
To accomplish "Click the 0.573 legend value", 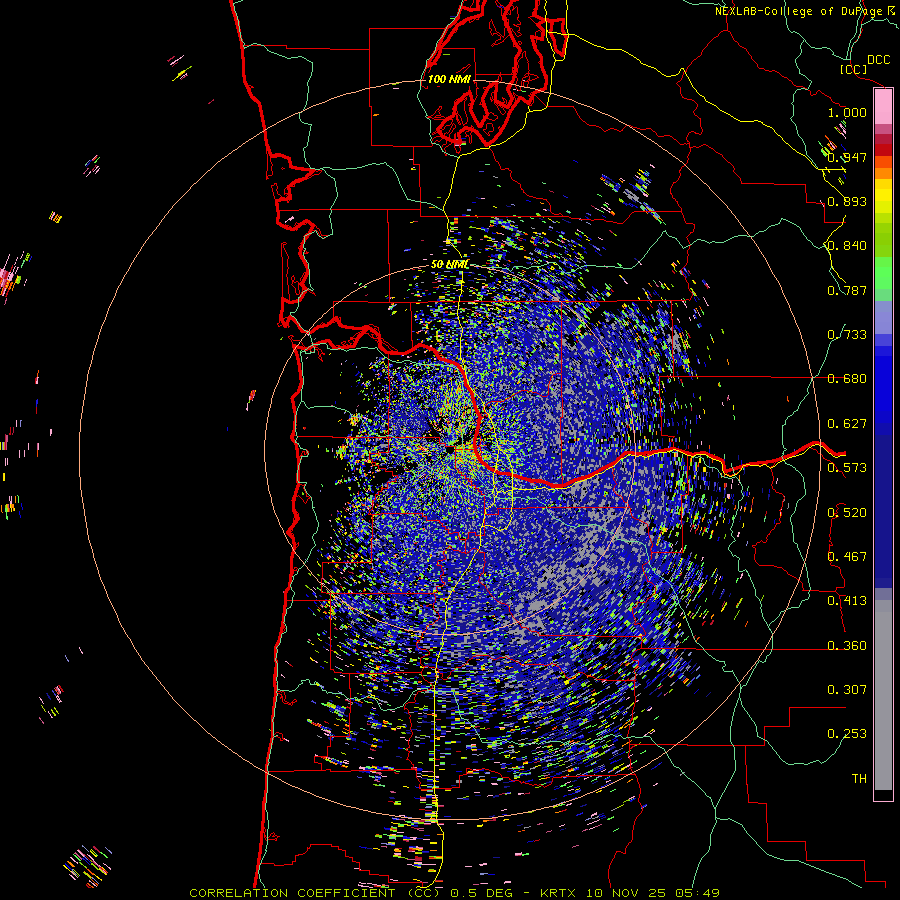I will tap(847, 468).
